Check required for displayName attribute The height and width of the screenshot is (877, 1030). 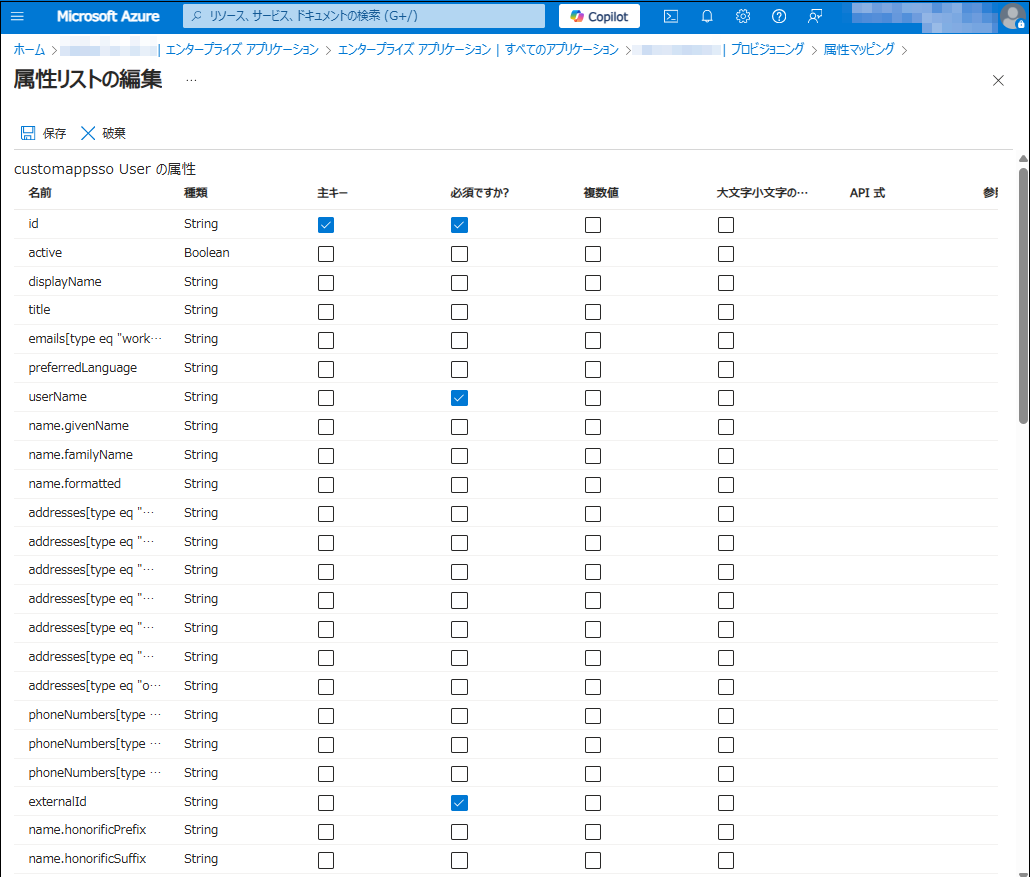[459, 282]
